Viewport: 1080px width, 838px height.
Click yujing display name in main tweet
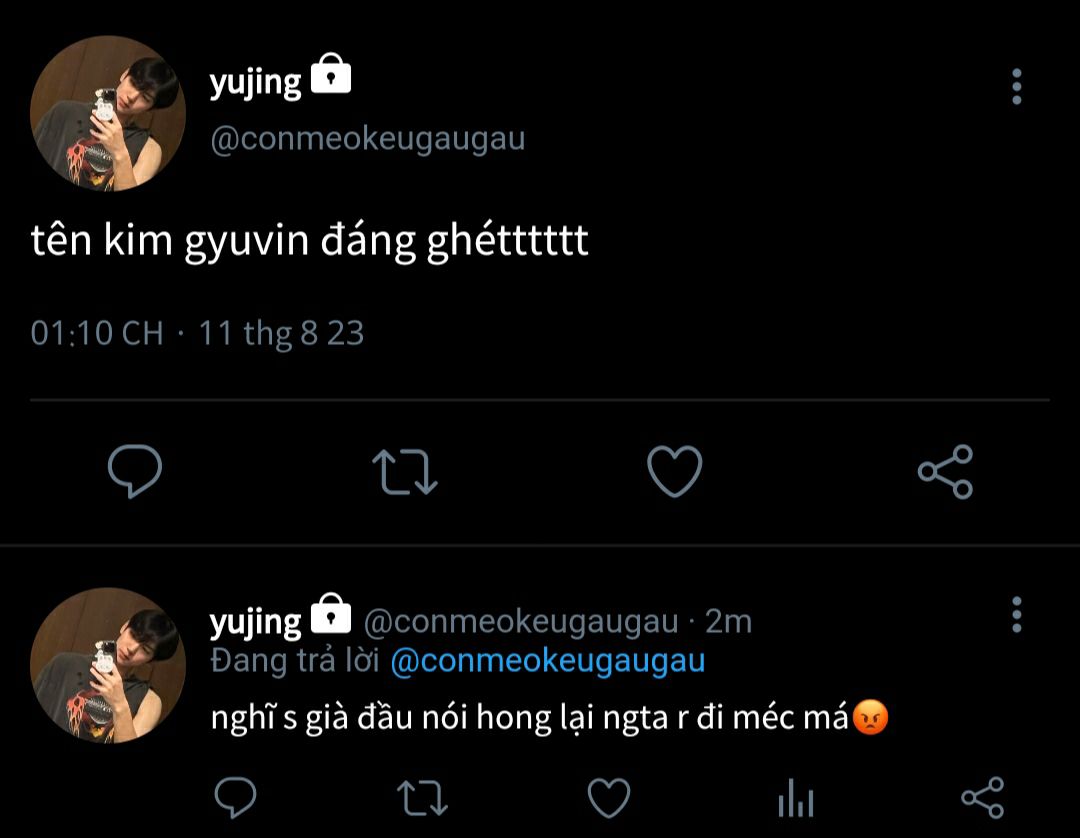tap(255, 84)
